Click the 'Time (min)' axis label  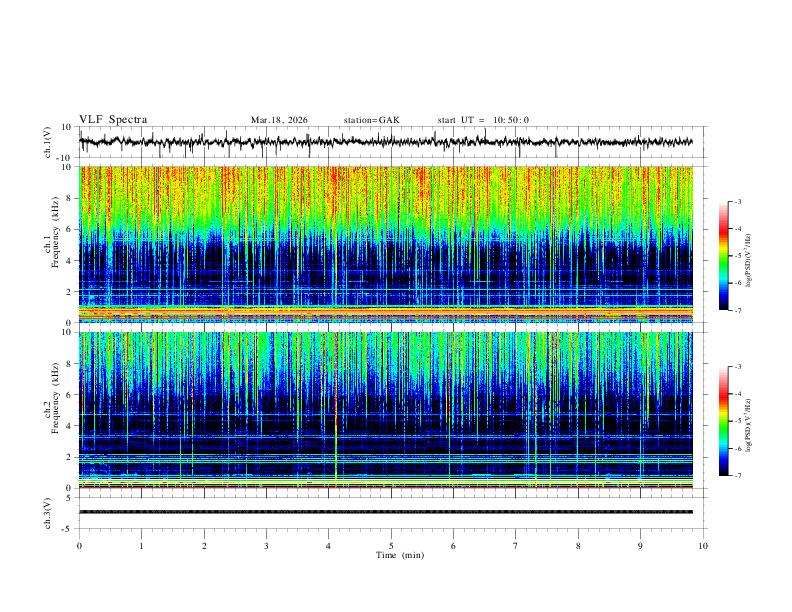click(400, 555)
